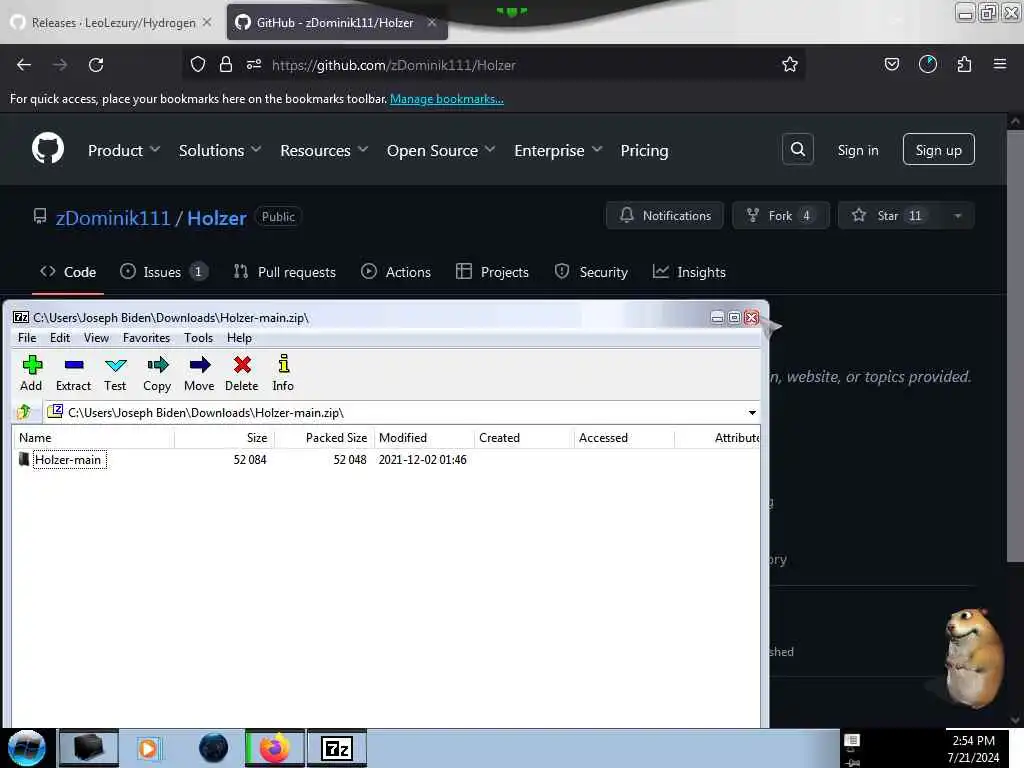Image resolution: width=1024 pixels, height=768 pixels.
Task: Click the Extract toolbar icon
Action: coord(73,373)
